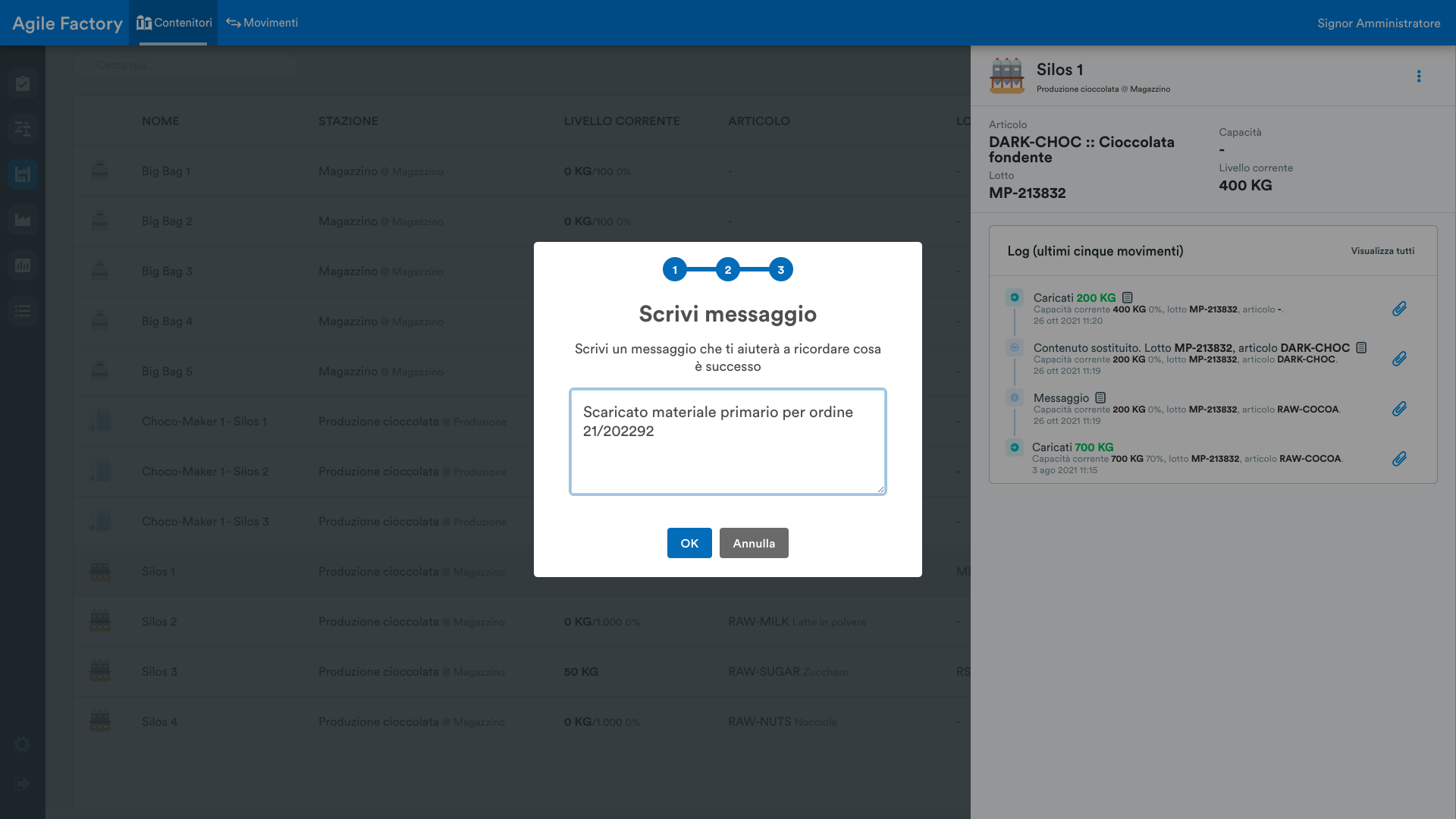Screen dimensions: 1456x819
Task: Open the area chart sidebar icon
Action: (23, 220)
